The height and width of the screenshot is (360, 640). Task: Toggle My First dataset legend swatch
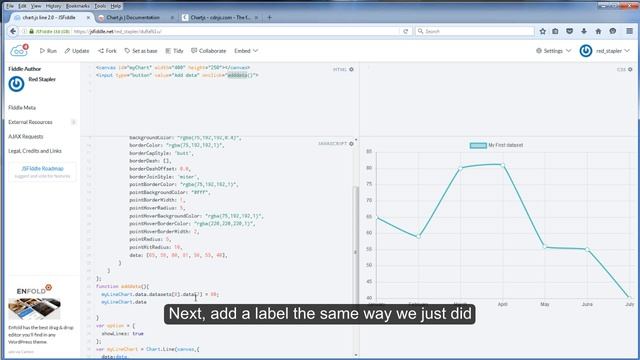pyautogui.click(x=478, y=145)
